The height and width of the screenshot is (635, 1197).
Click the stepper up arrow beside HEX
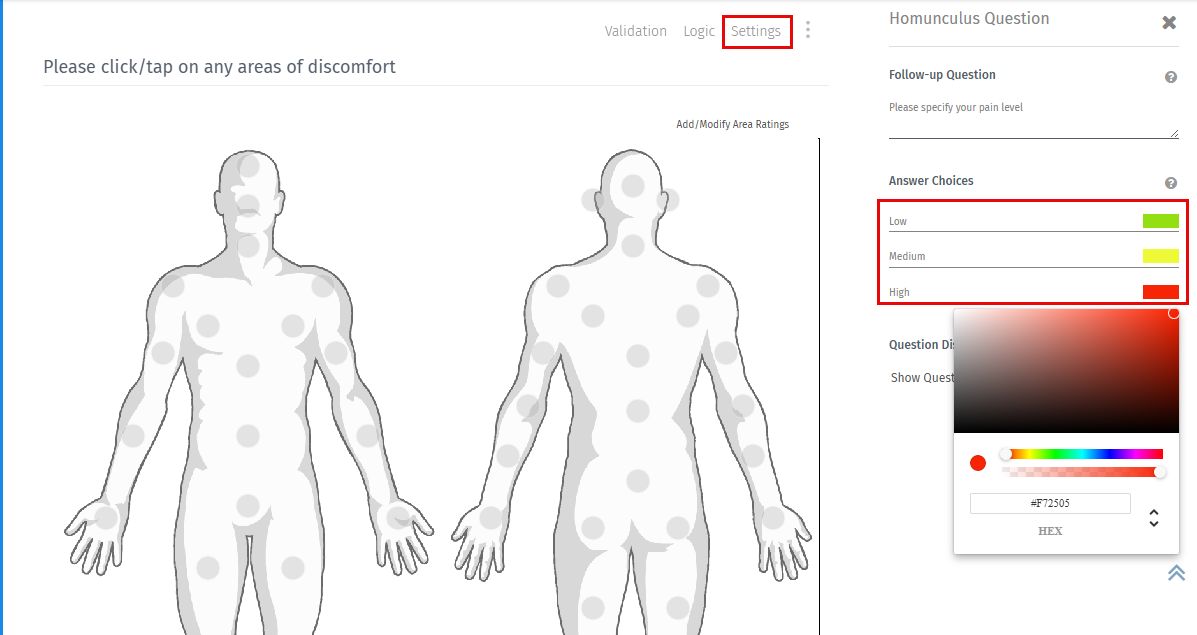click(x=1154, y=511)
